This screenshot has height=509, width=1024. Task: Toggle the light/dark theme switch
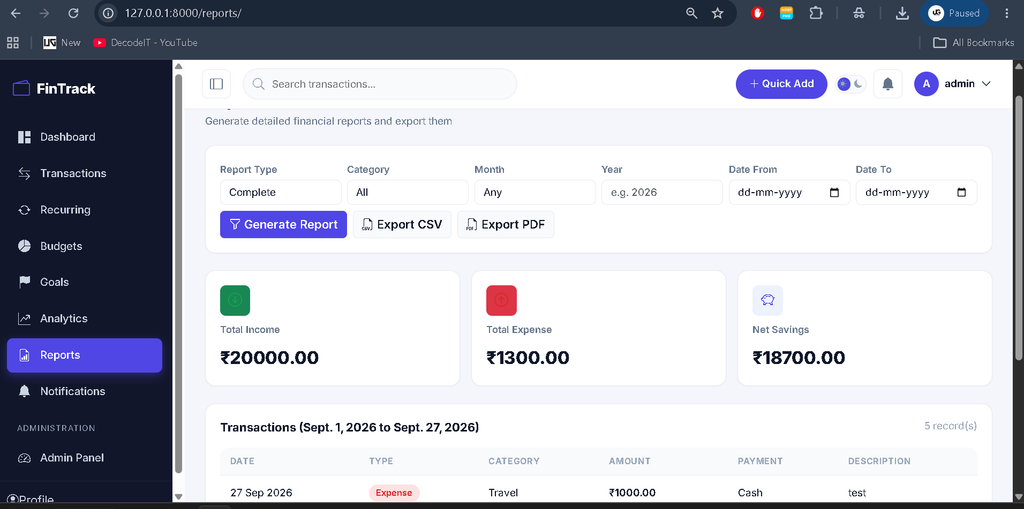[x=850, y=84]
